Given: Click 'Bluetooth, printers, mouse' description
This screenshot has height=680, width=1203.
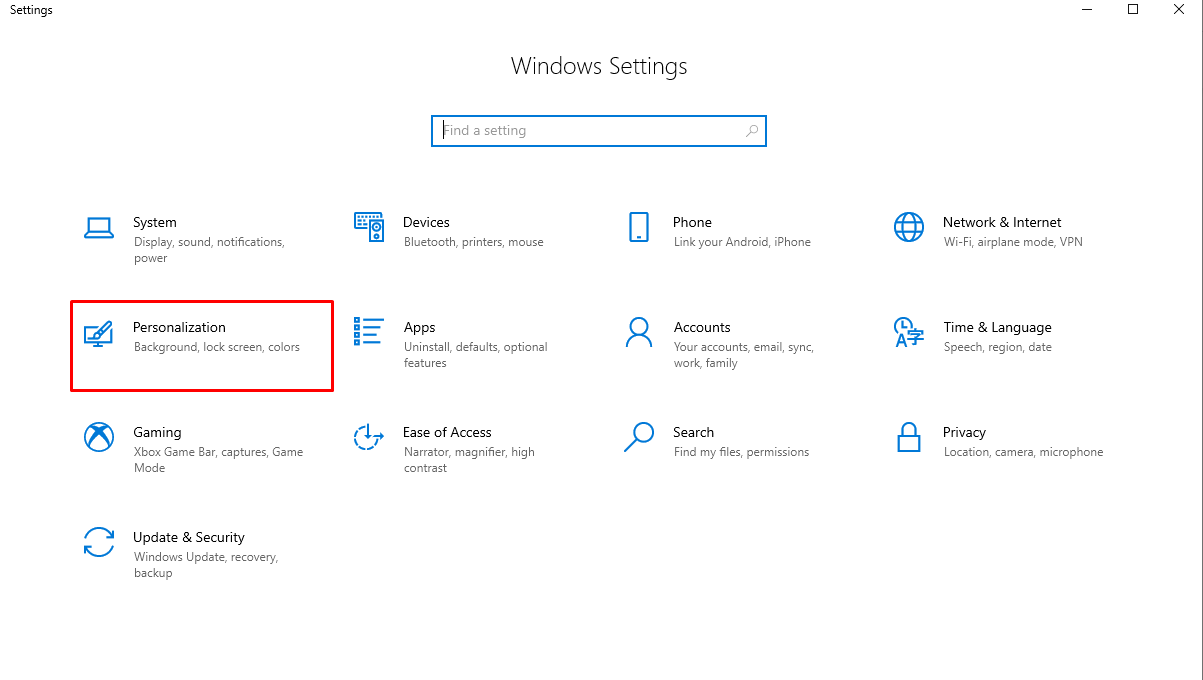Looking at the screenshot, I should tap(474, 242).
